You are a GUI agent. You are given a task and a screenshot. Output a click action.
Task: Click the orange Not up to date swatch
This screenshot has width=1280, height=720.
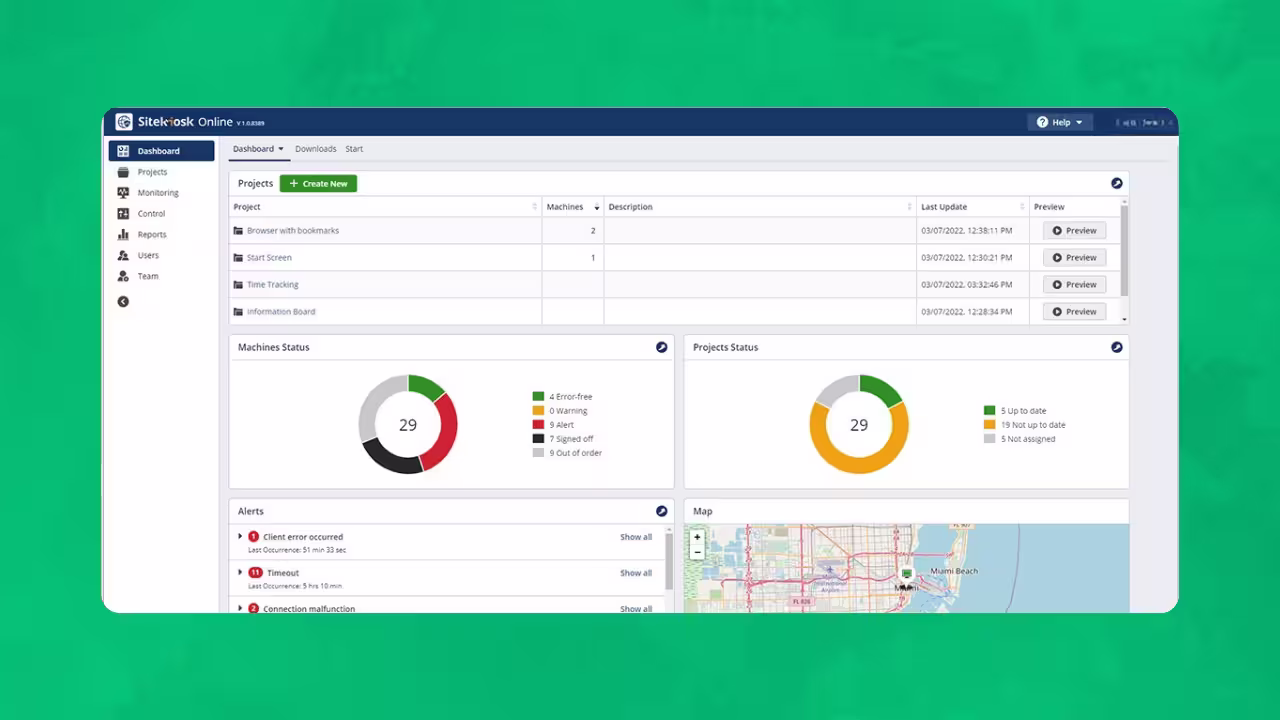pos(990,425)
